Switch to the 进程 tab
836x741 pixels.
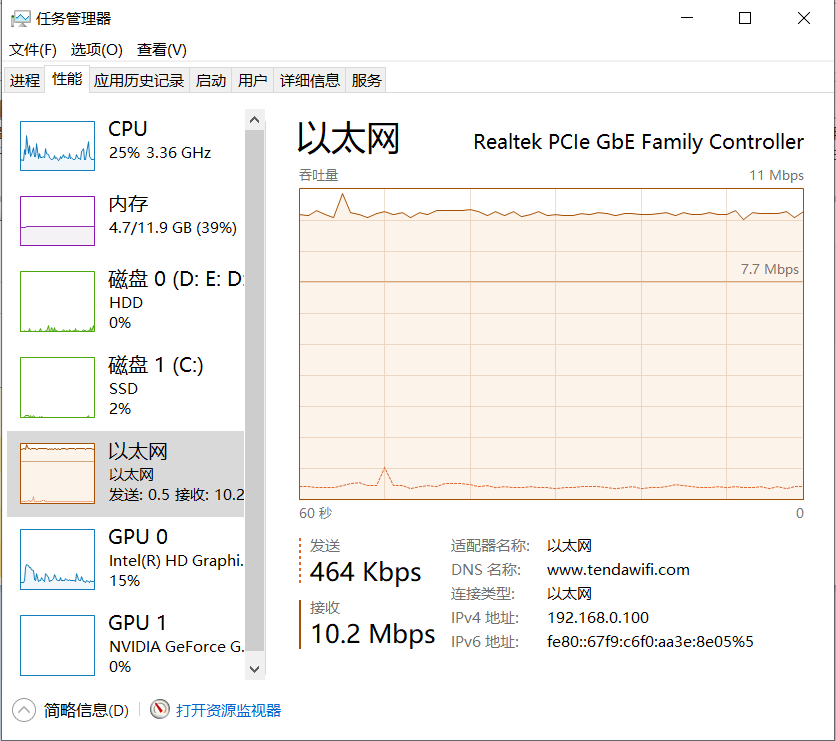click(25, 81)
